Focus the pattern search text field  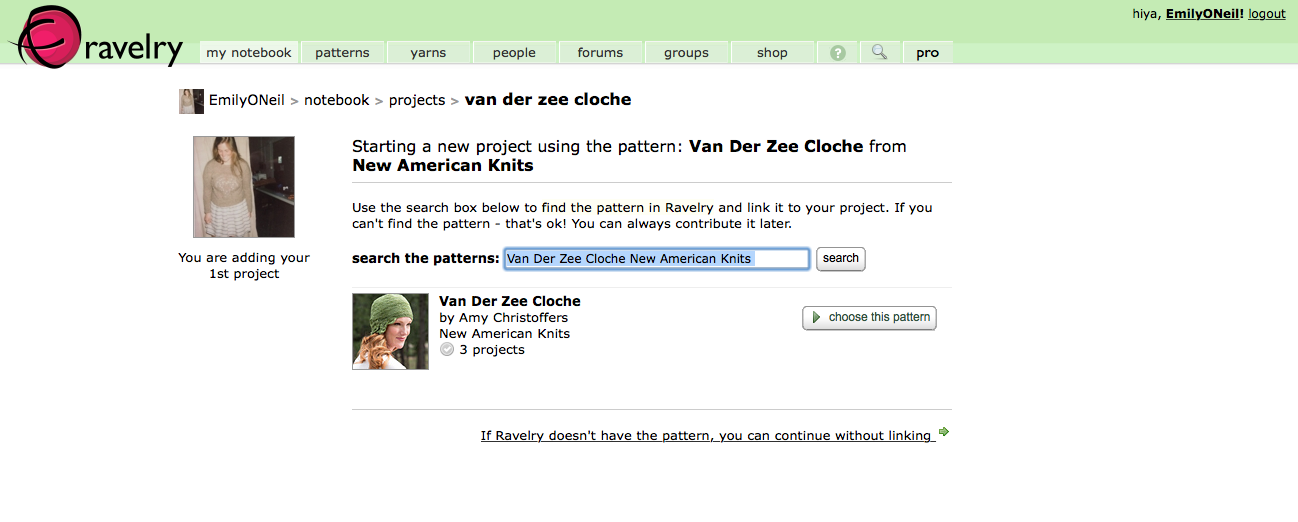click(x=656, y=258)
